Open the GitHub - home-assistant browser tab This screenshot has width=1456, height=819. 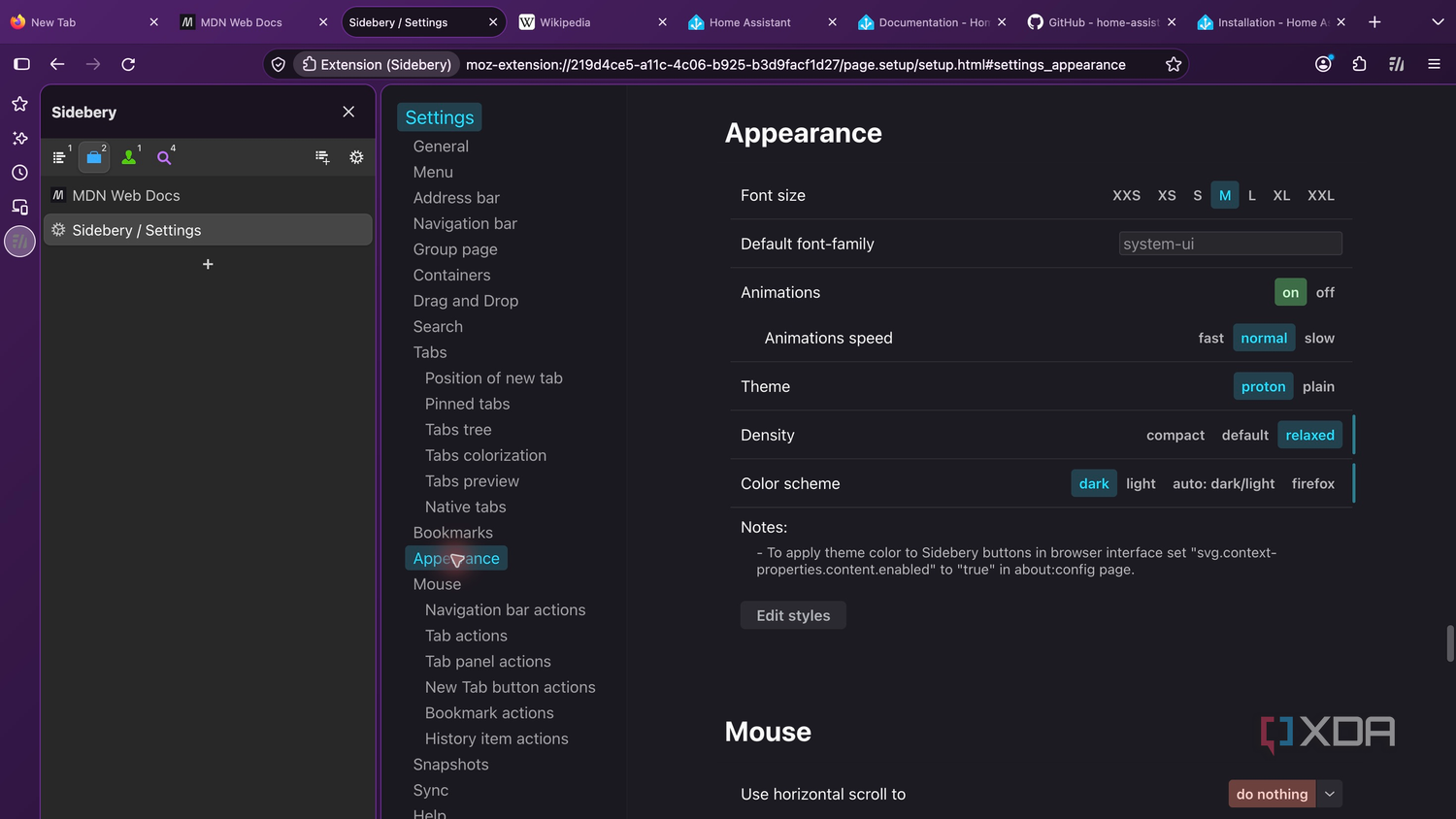point(1102,22)
